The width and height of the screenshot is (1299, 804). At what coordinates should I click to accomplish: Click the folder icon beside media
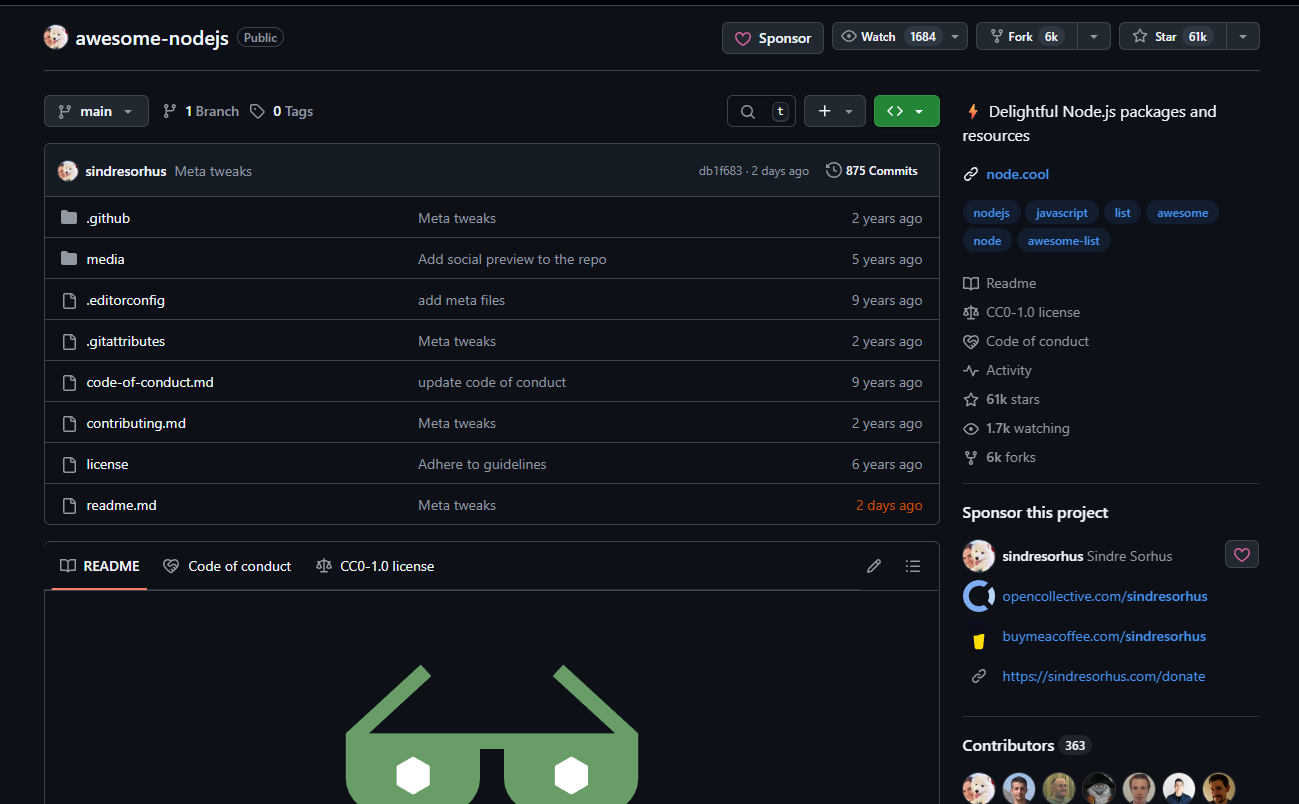click(69, 259)
